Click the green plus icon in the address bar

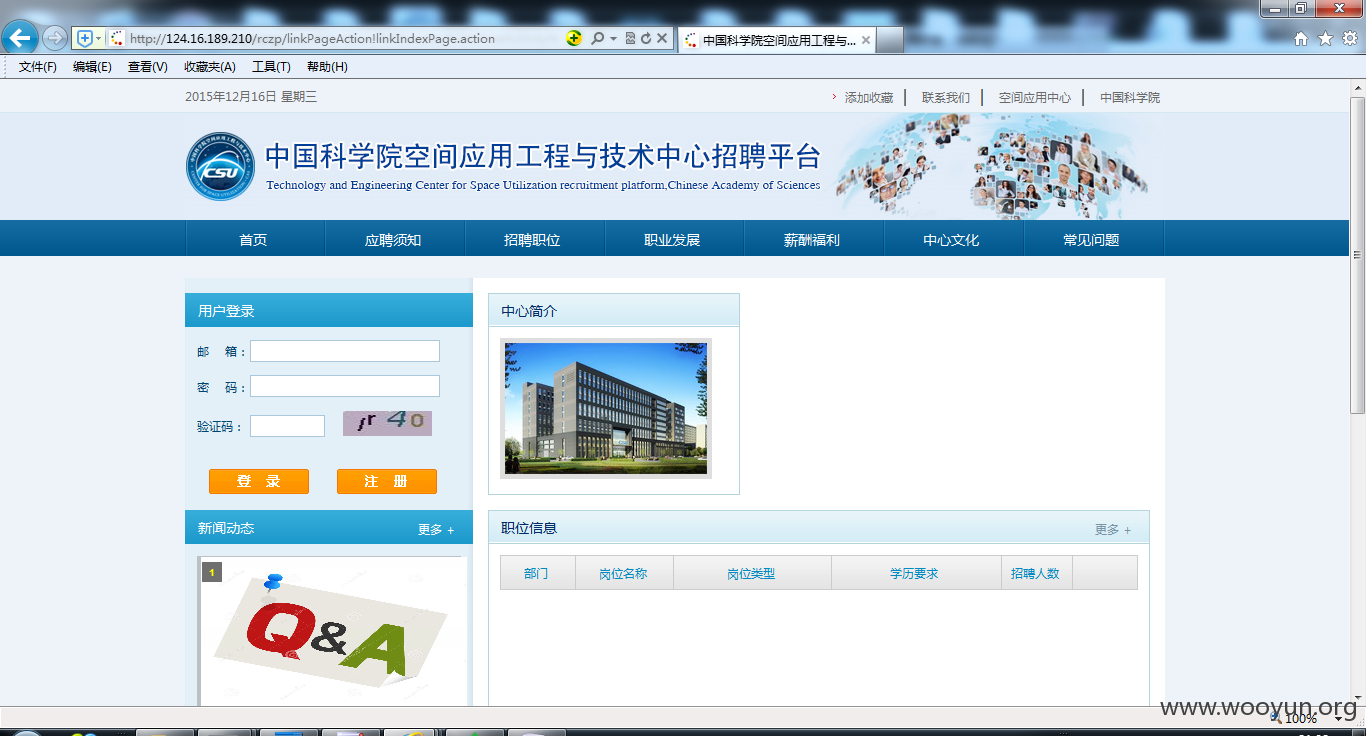coord(573,38)
